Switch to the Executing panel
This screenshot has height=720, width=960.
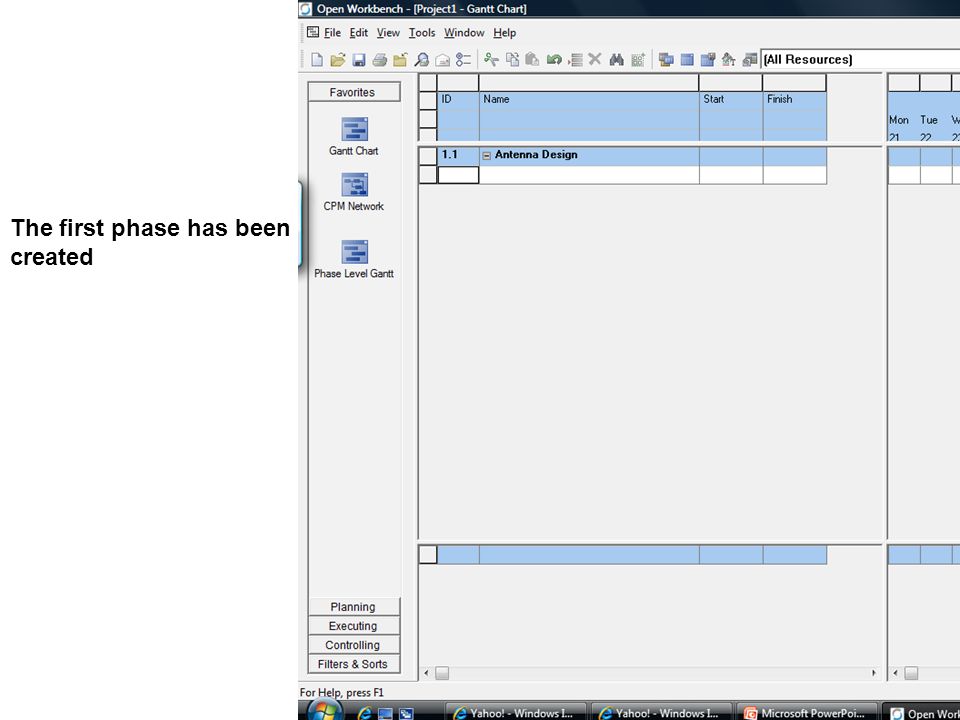pyautogui.click(x=354, y=626)
